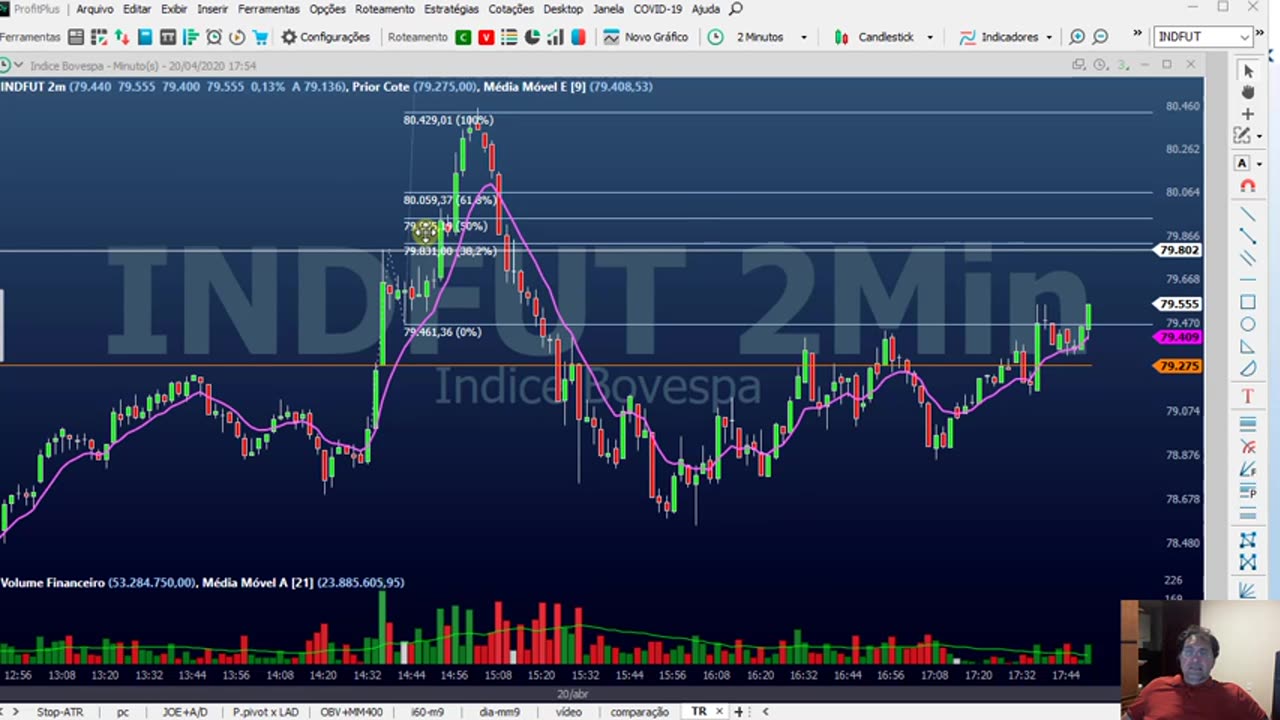Click the blue book toolbar icon
The image size is (1280, 720).
[145, 37]
